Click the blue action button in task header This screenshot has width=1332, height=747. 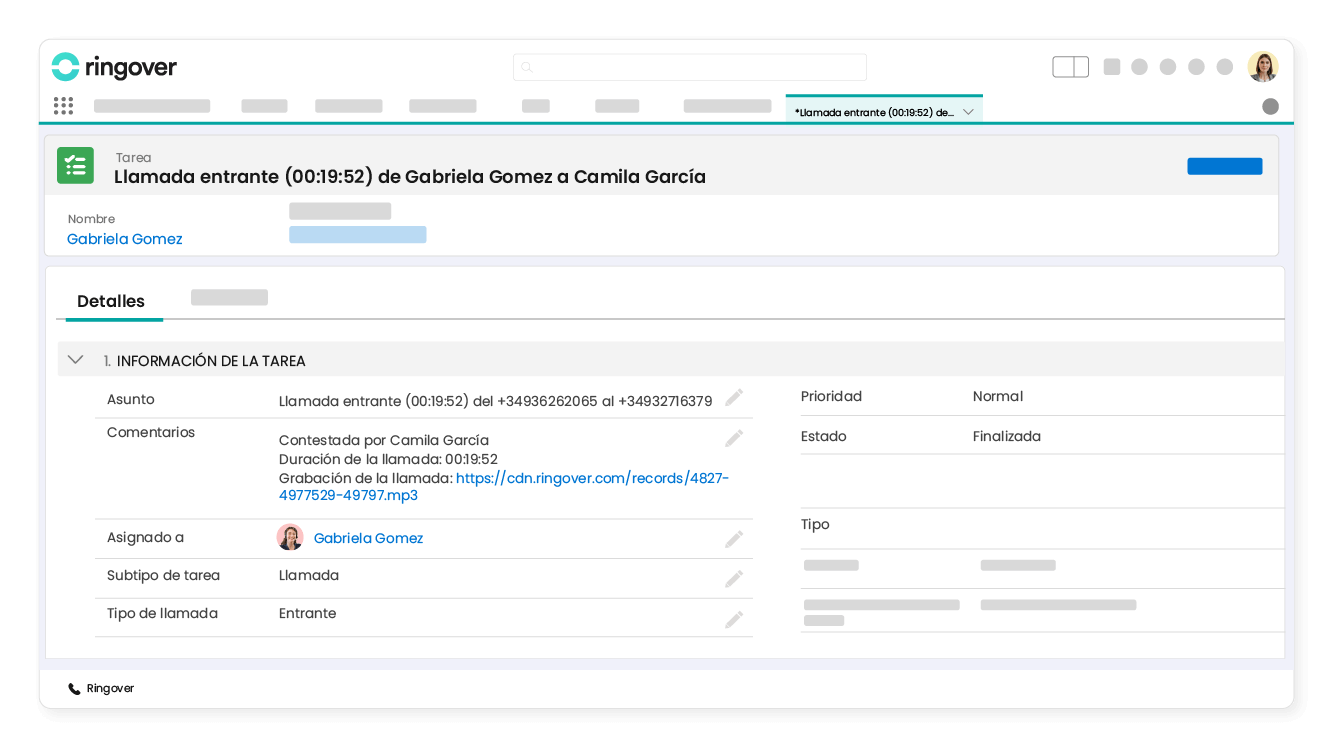pos(1224,166)
